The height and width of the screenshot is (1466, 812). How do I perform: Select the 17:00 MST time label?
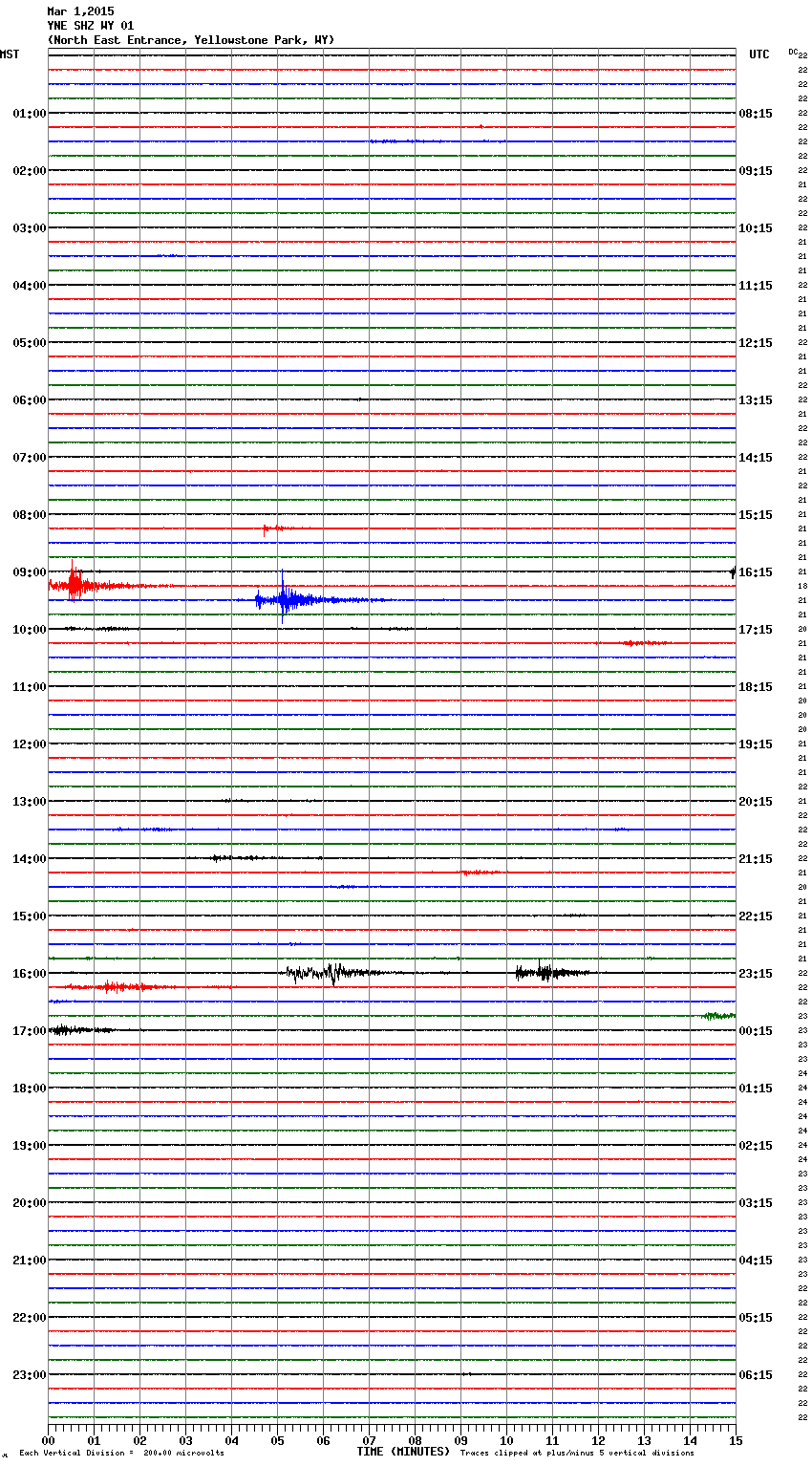coord(29,1031)
